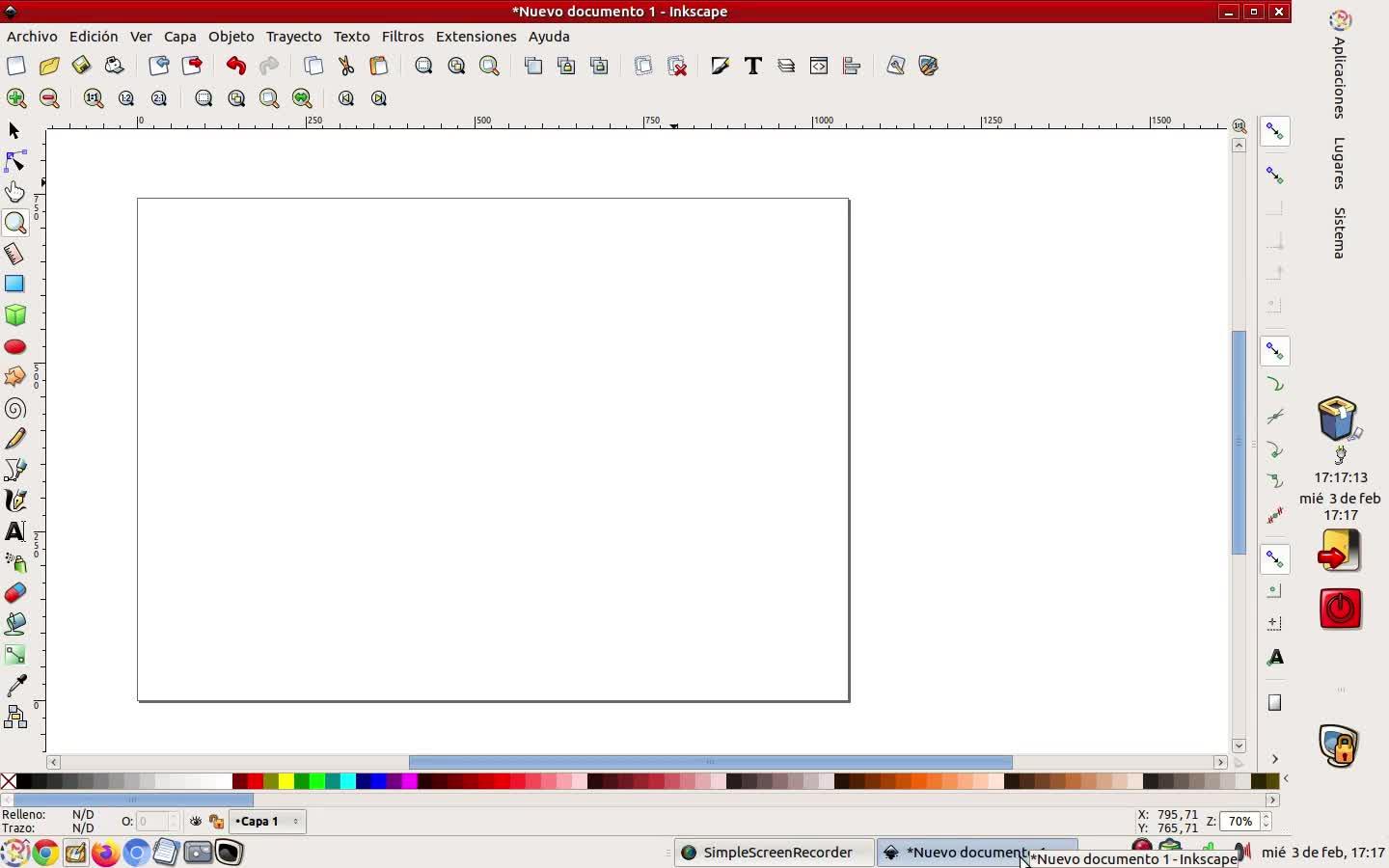Select the Rectangle tool
This screenshot has height=868, width=1389.
point(14,284)
